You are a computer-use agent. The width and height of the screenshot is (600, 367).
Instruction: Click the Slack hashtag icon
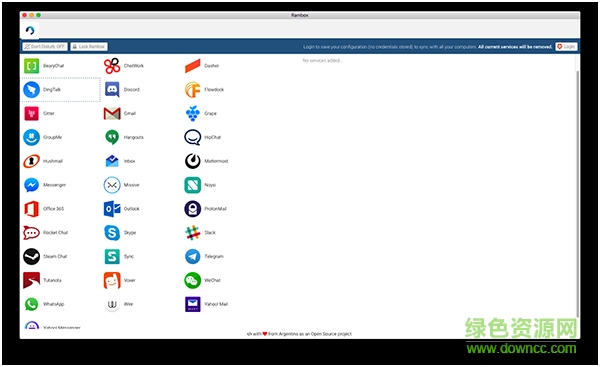(x=192, y=233)
